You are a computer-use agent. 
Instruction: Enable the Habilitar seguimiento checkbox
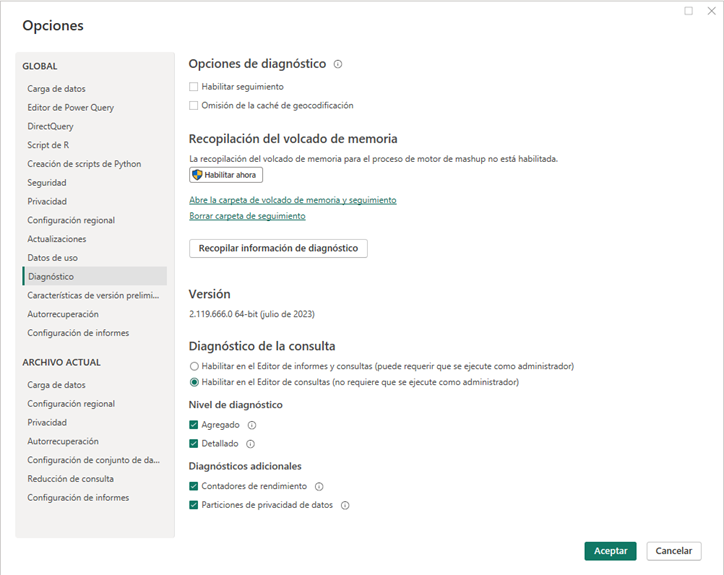pyautogui.click(x=193, y=86)
